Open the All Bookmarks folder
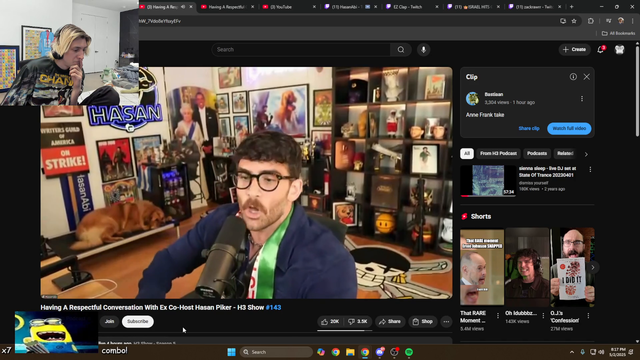 click(618, 33)
